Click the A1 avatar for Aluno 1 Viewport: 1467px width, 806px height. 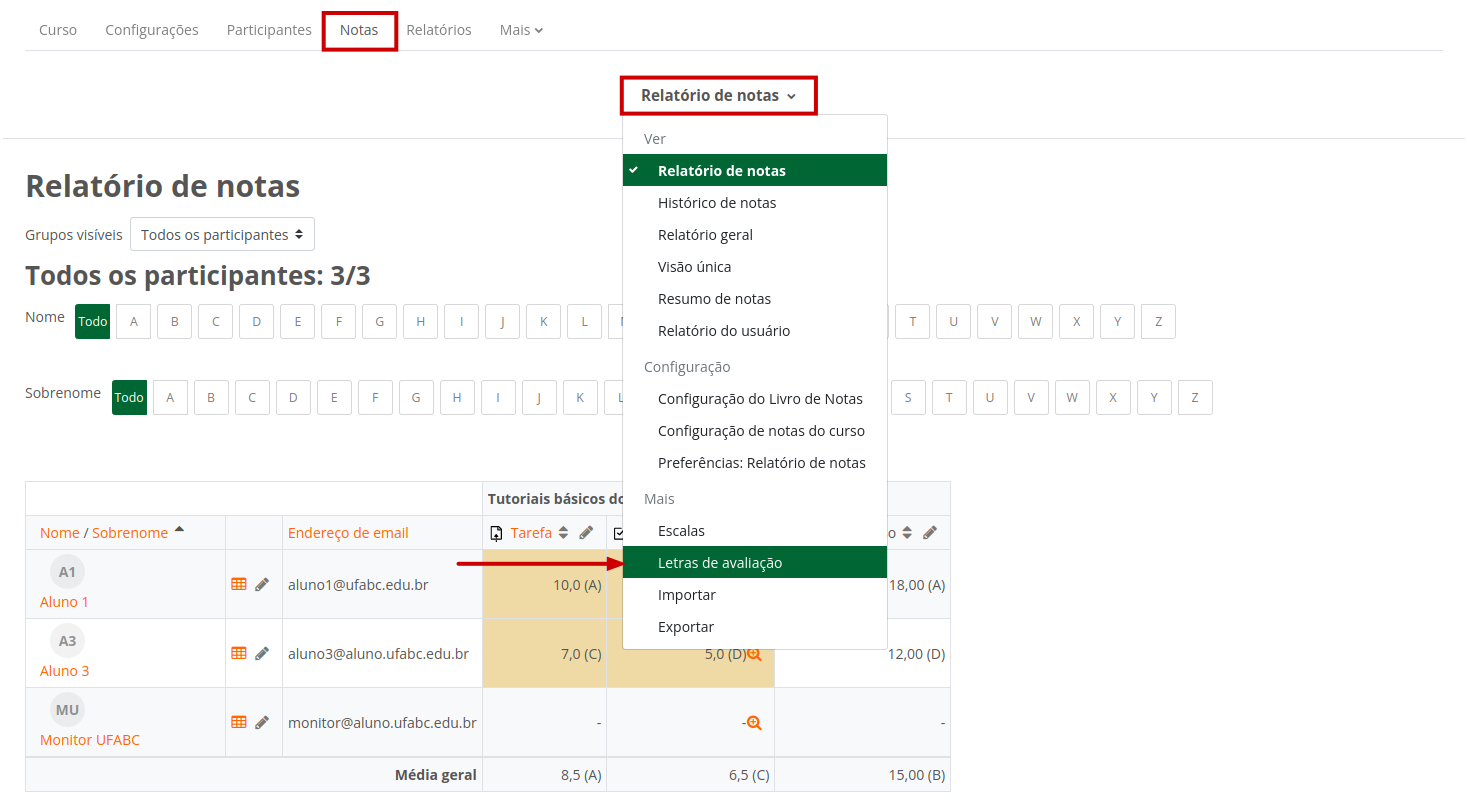tap(67, 572)
